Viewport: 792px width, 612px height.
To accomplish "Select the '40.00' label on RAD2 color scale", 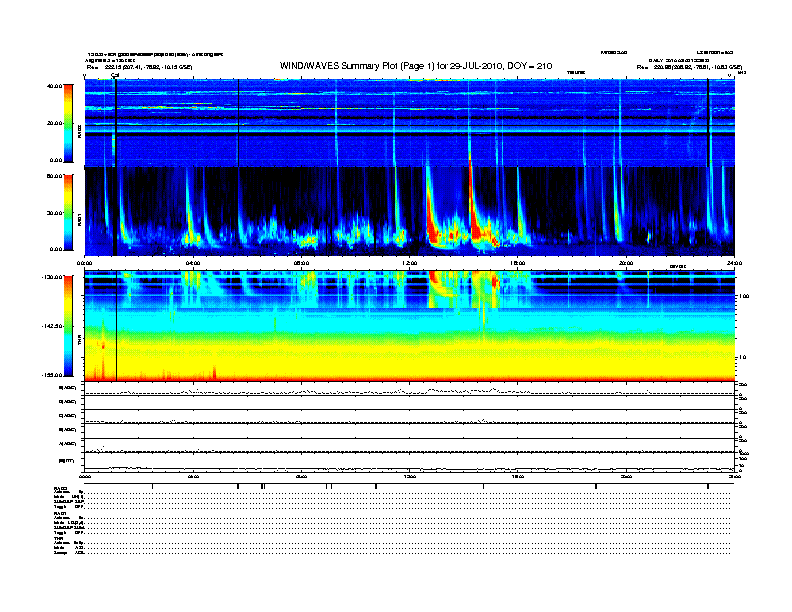I will coord(54,86).
